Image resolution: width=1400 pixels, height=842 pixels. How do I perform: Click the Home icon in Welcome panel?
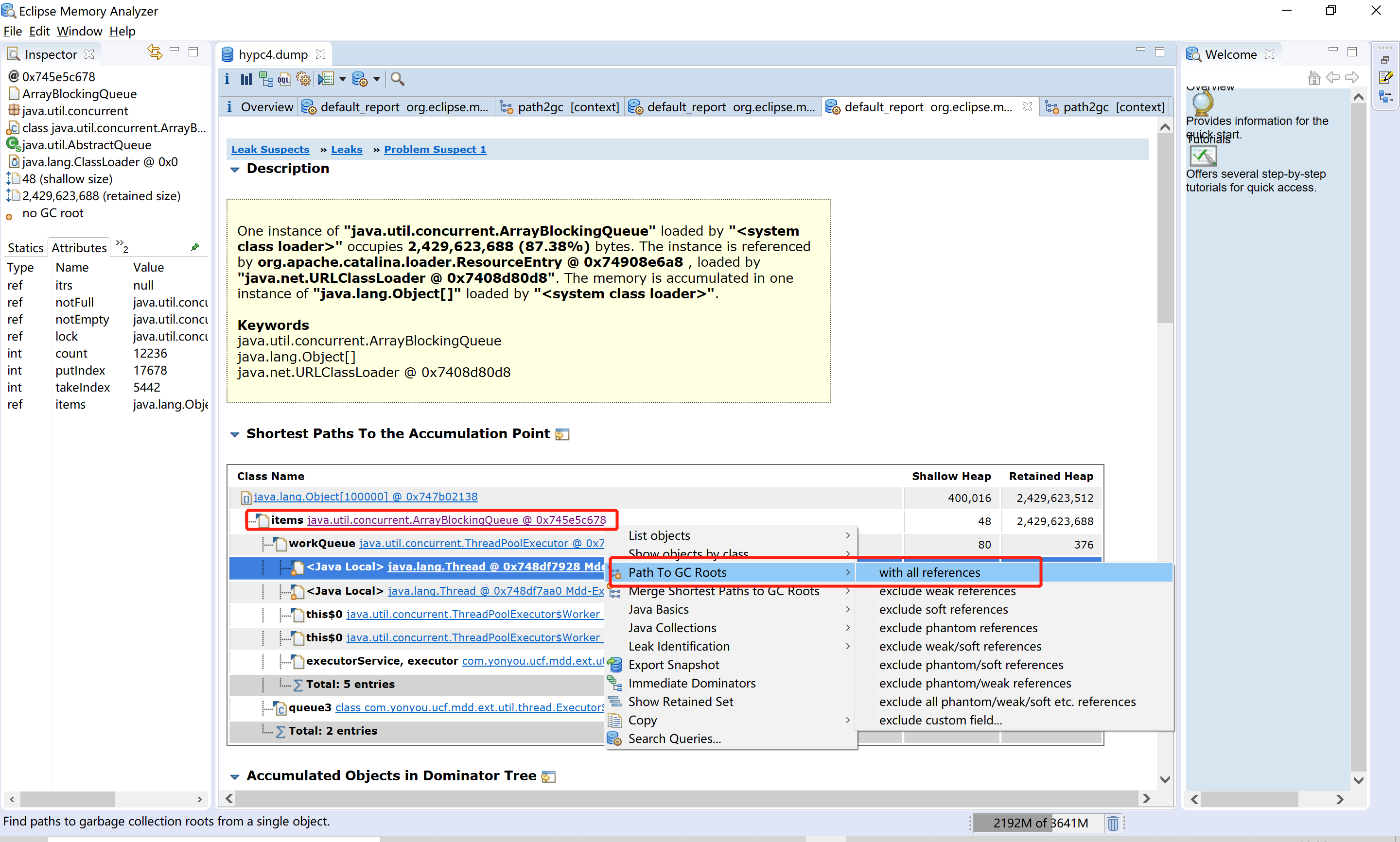click(x=1314, y=78)
